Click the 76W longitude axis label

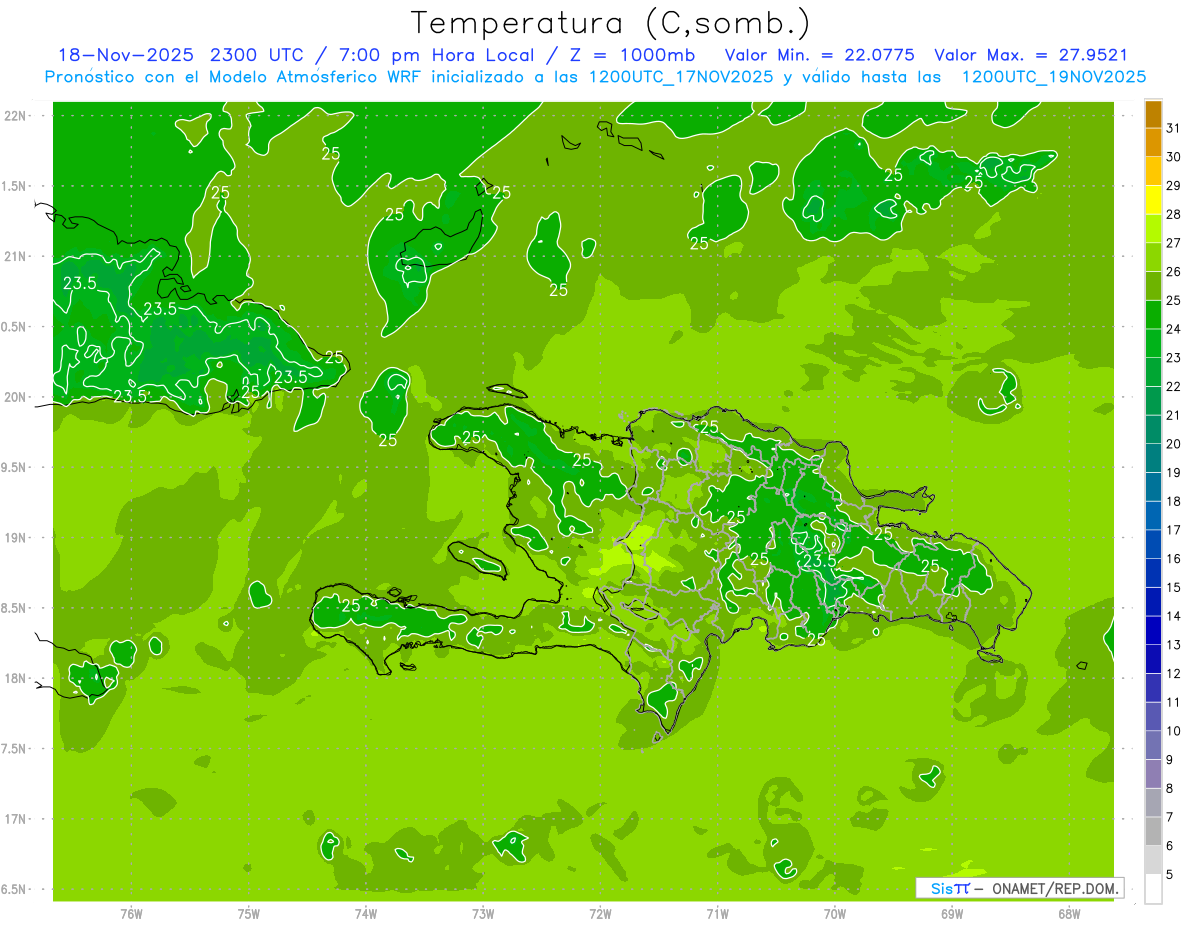pos(131,913)
